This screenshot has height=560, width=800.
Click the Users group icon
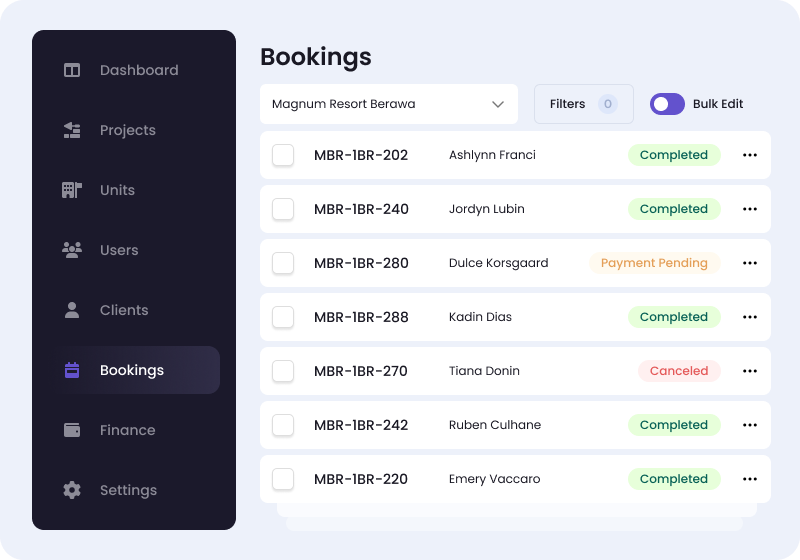click(x=72, y=250)
